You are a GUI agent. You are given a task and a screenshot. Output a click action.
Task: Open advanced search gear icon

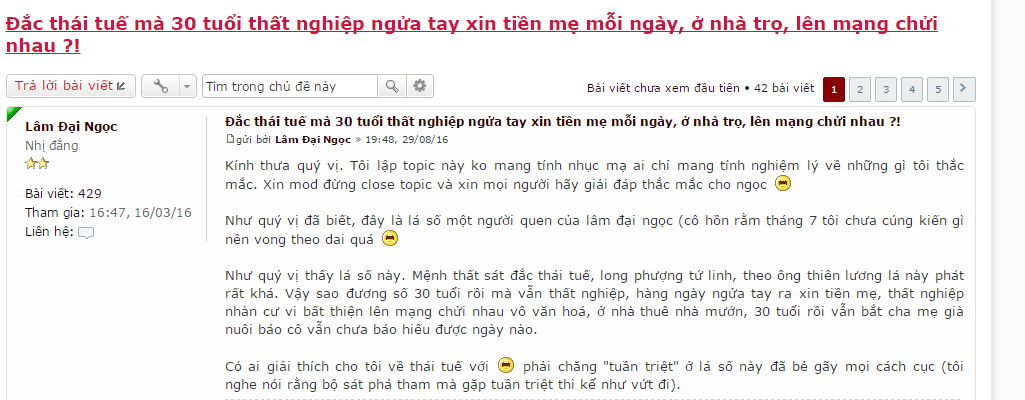point(420,86)
